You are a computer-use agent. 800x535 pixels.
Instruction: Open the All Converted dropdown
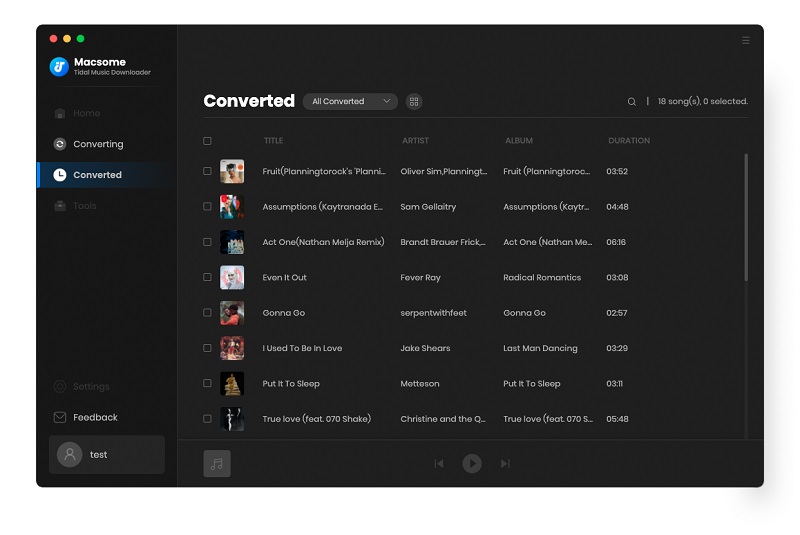pyautogui.click(x=350, y=101)
